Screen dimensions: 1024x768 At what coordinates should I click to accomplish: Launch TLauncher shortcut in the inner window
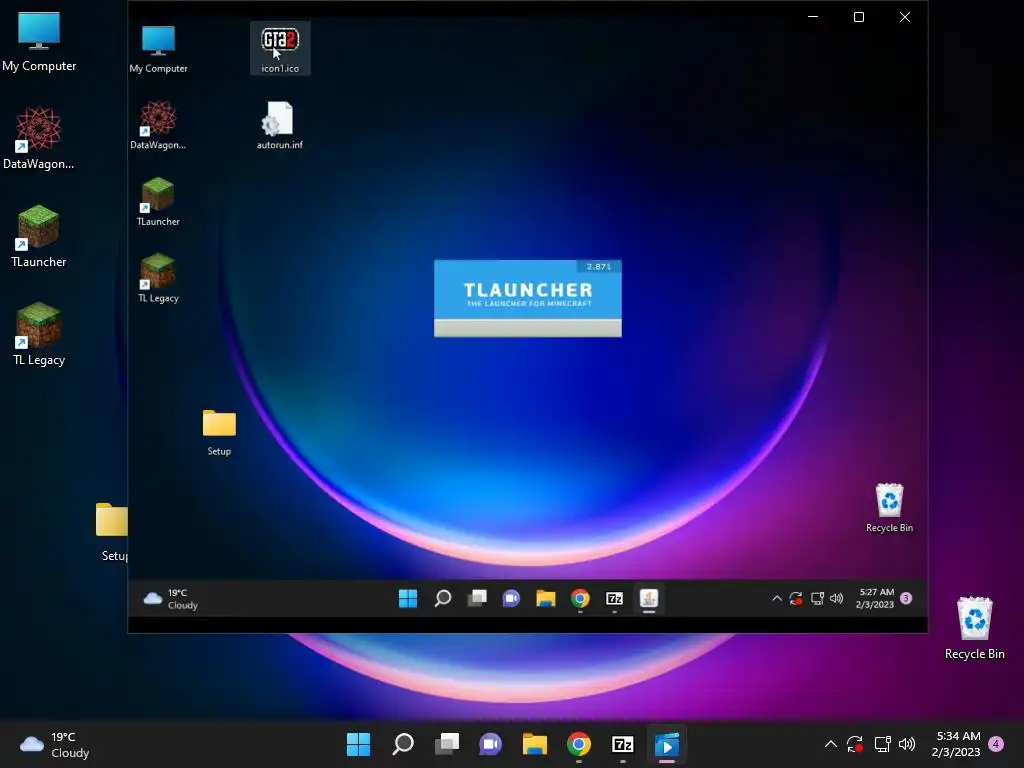(158, 202)
